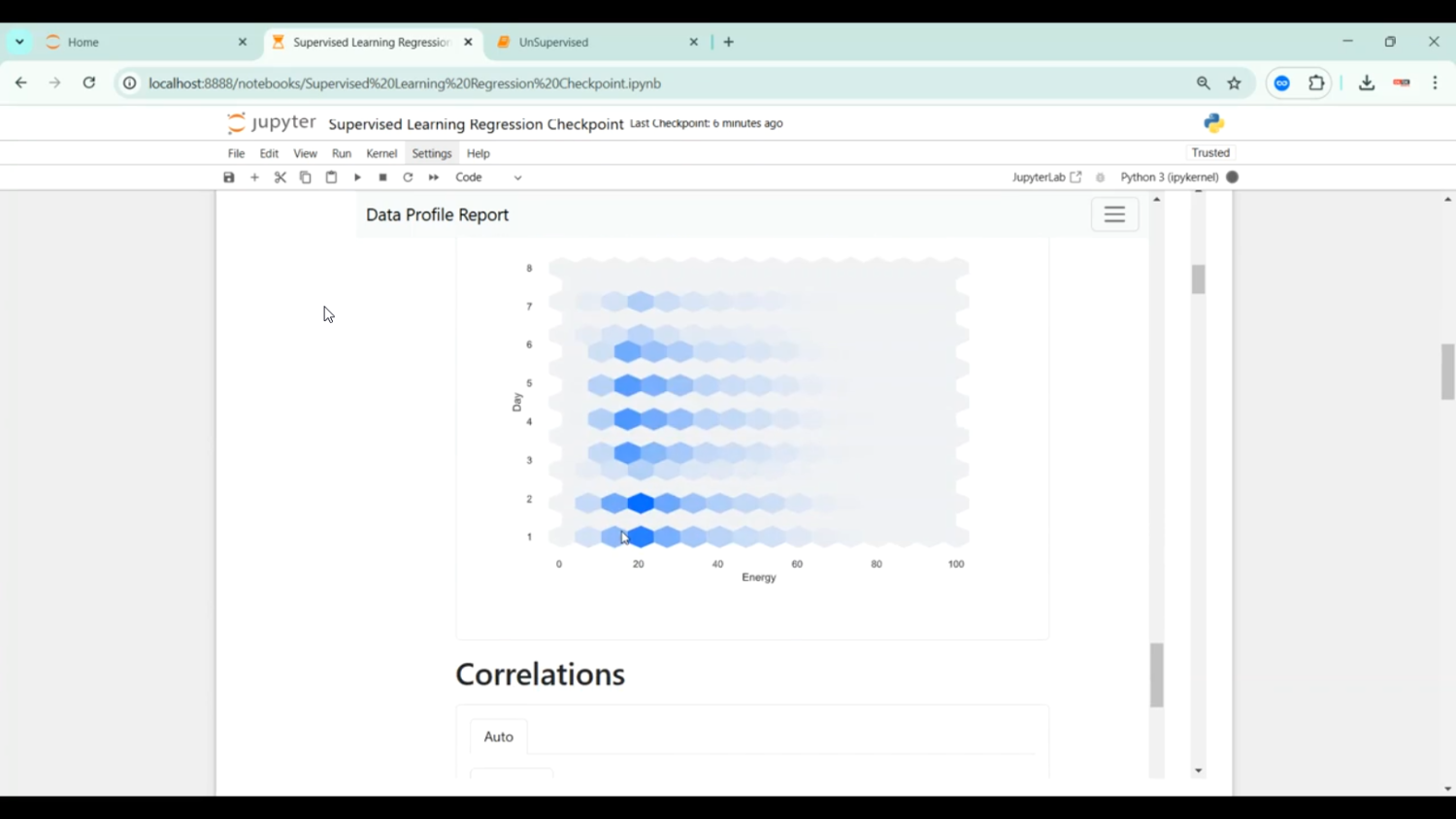The width and height of the screenshot is (1456, 819).
Task: Go back to the previous page in the browser
Action: [x=20, y=83]
